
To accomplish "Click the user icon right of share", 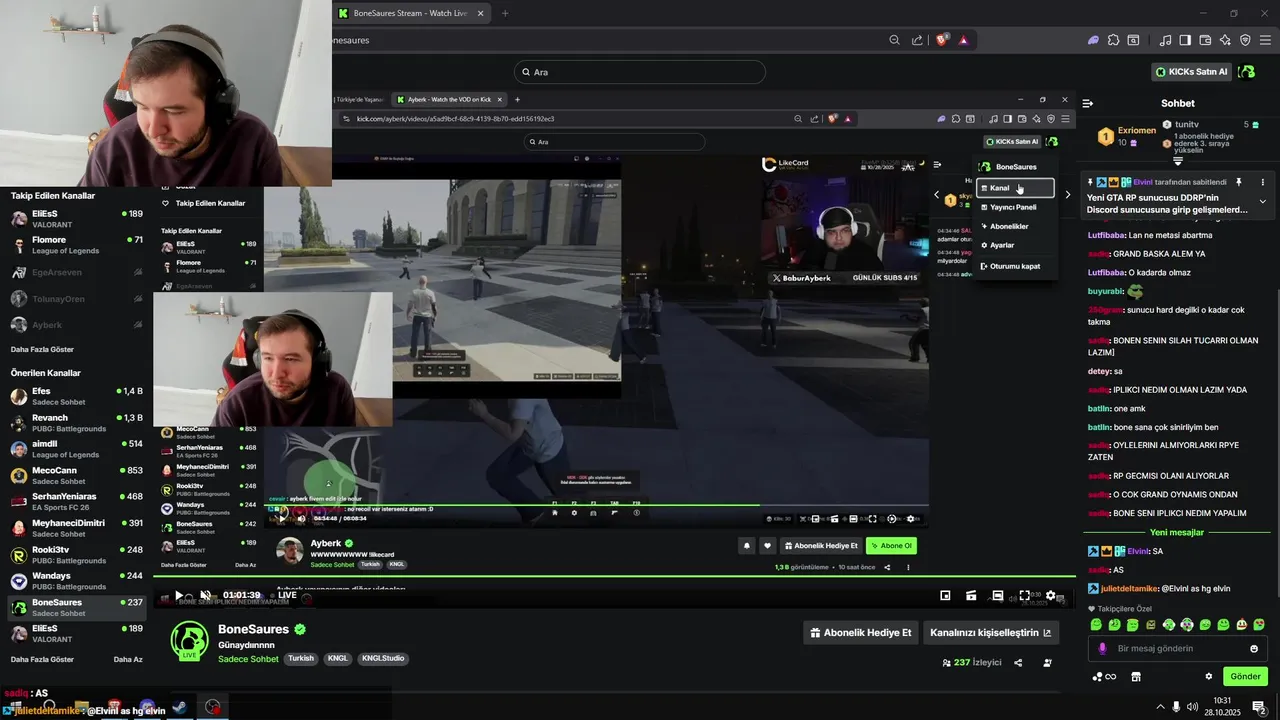I will coord(1047,662).
